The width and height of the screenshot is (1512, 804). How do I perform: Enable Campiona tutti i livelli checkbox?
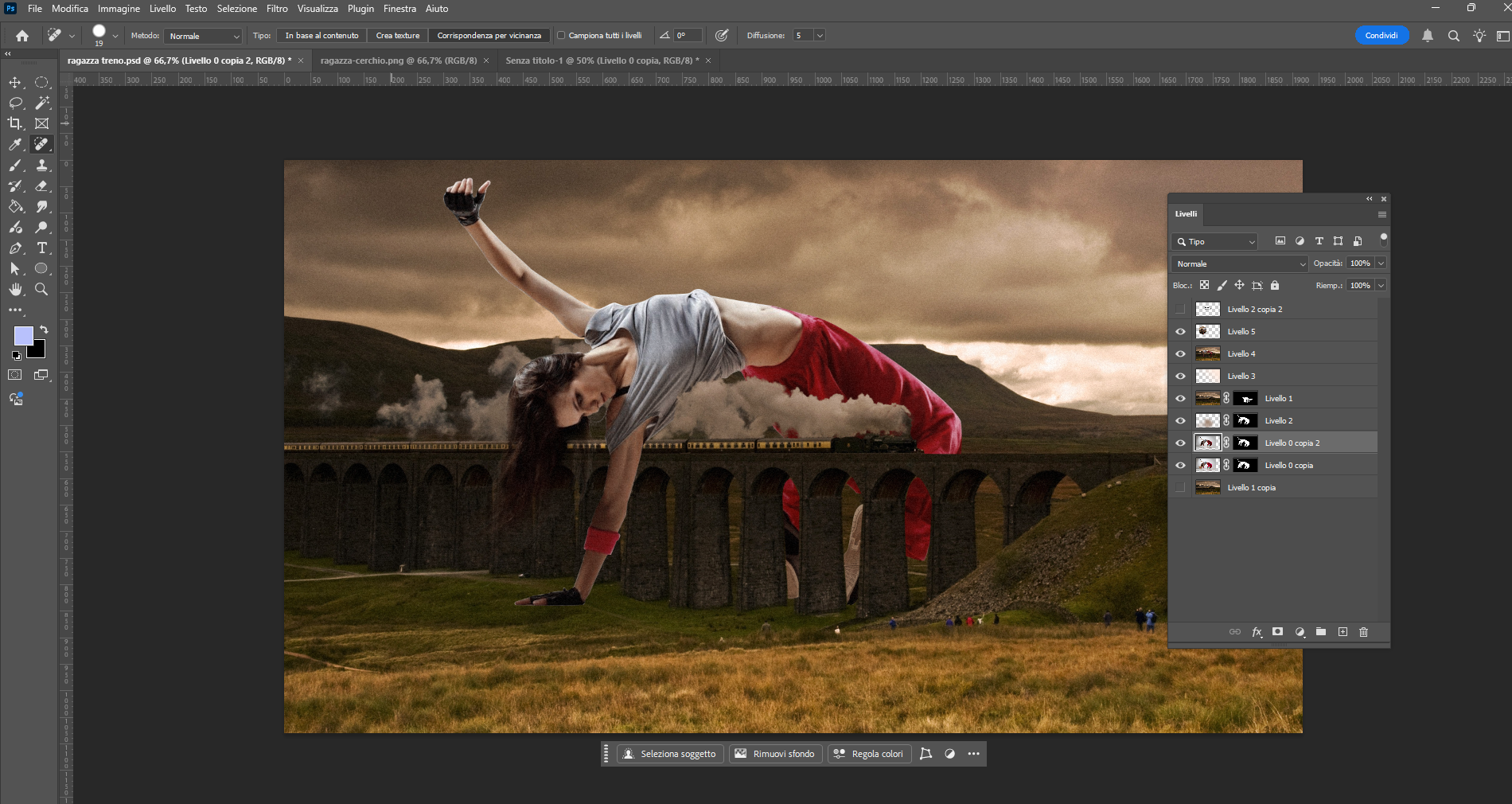point(561,36)
